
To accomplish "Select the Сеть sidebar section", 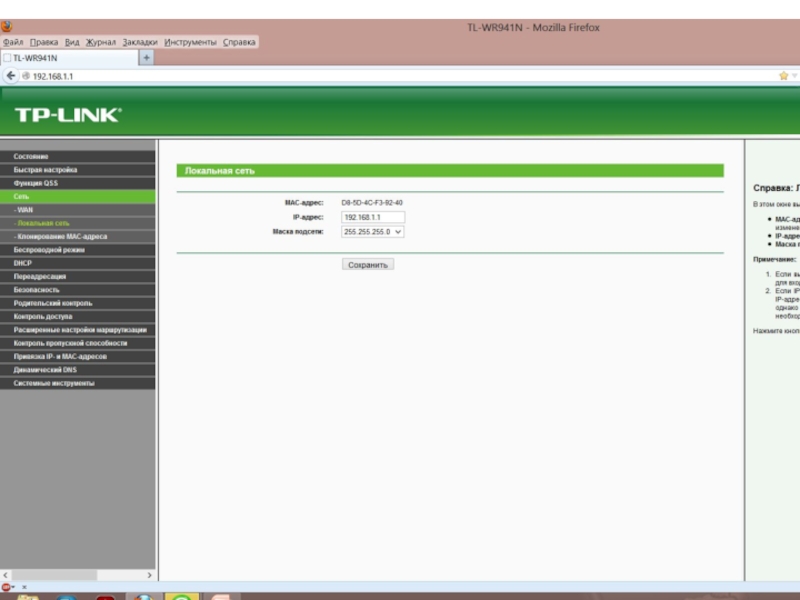I will pyautogui.click(x=78, y=196).
